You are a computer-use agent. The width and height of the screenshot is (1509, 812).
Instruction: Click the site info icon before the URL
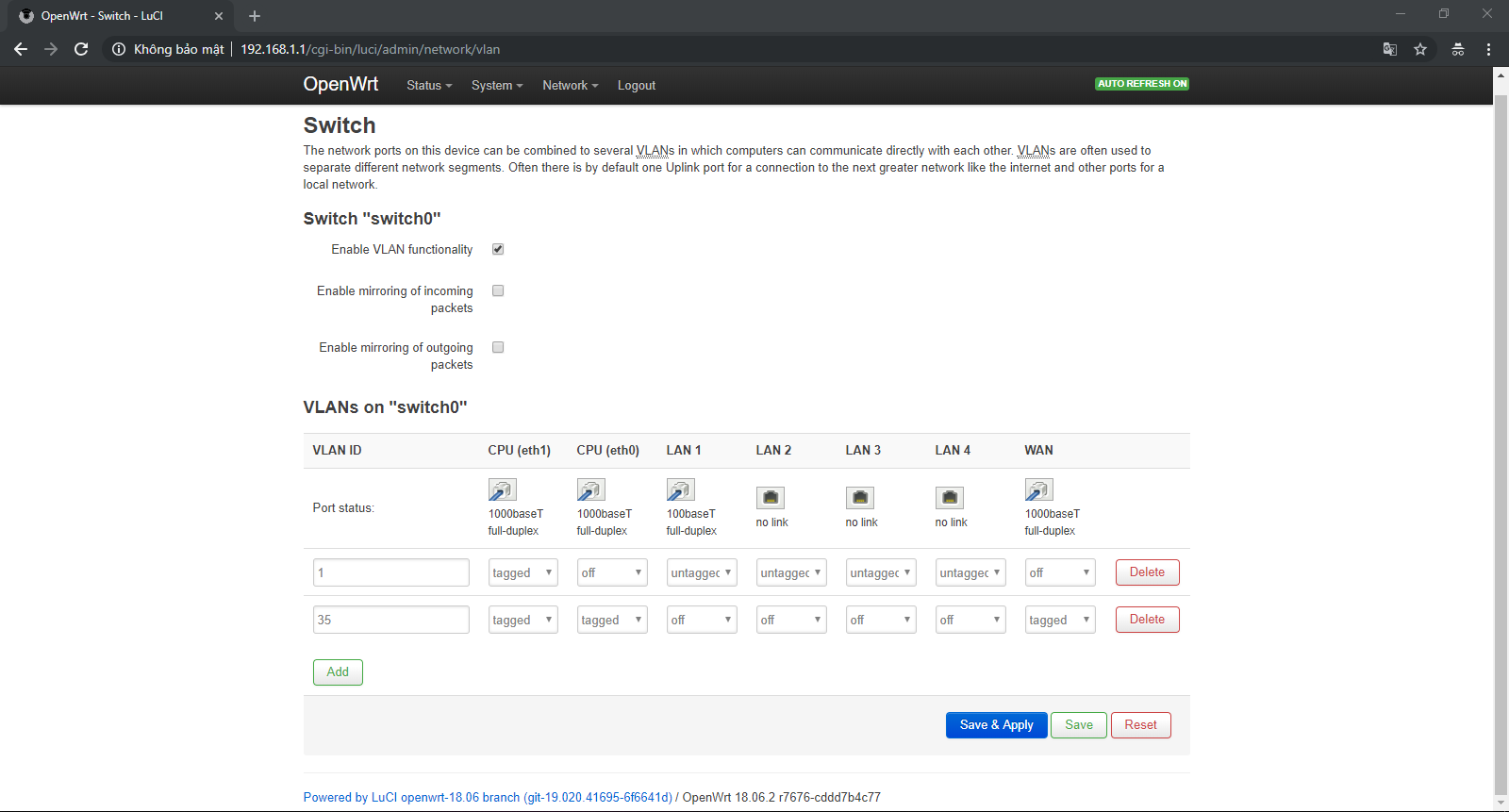(x=119, y=49)
